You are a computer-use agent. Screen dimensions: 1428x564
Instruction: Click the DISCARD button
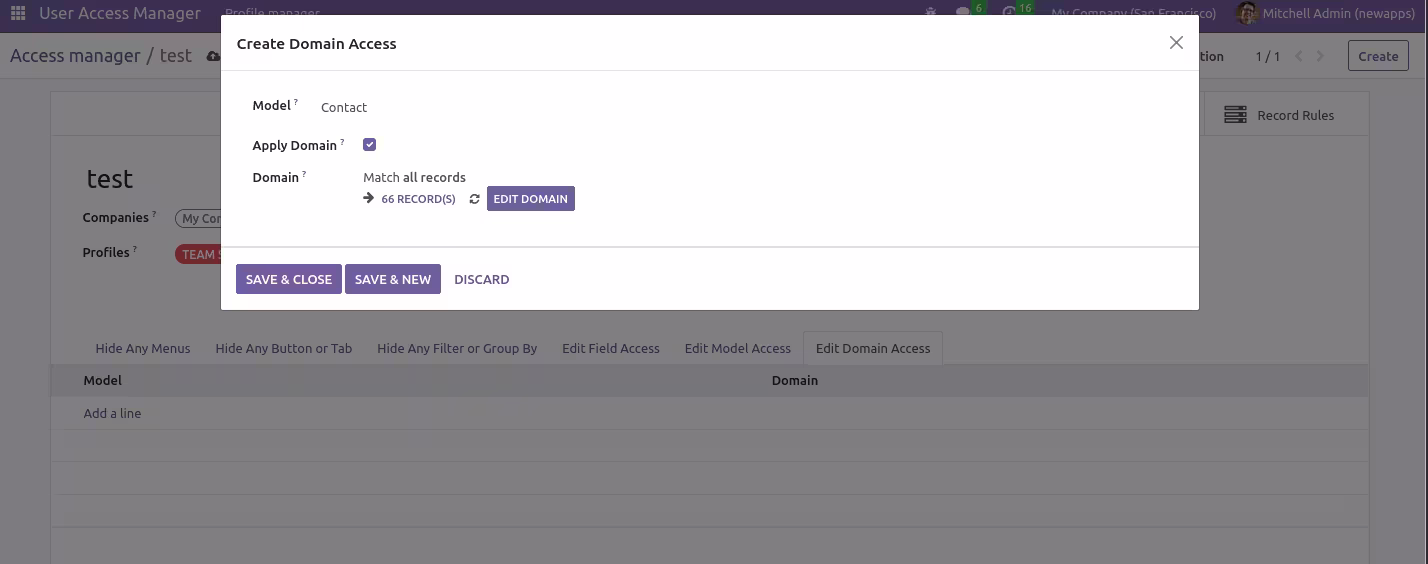[x=482, y=279]
